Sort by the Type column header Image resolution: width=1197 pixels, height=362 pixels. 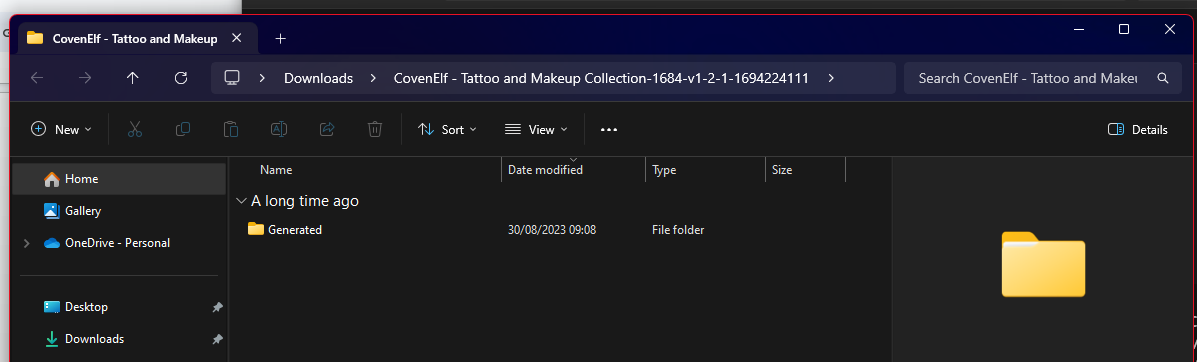click(x=664, y=170)
